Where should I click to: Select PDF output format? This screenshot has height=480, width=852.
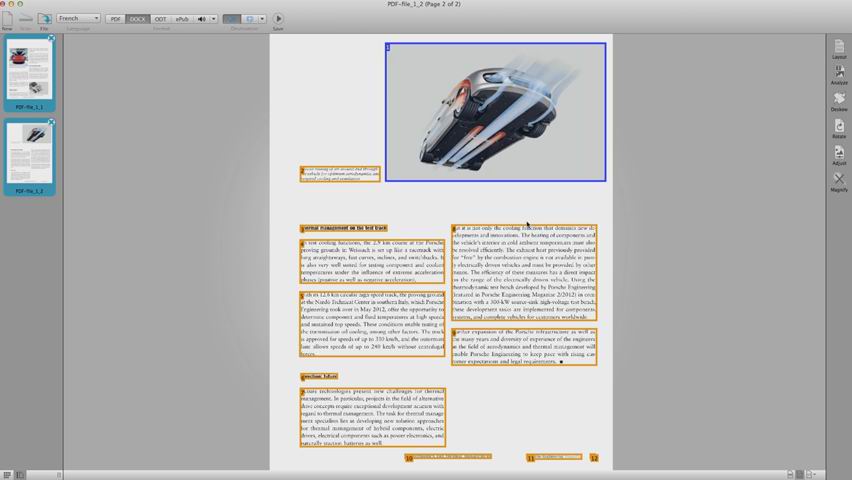(x=115, y=18)
